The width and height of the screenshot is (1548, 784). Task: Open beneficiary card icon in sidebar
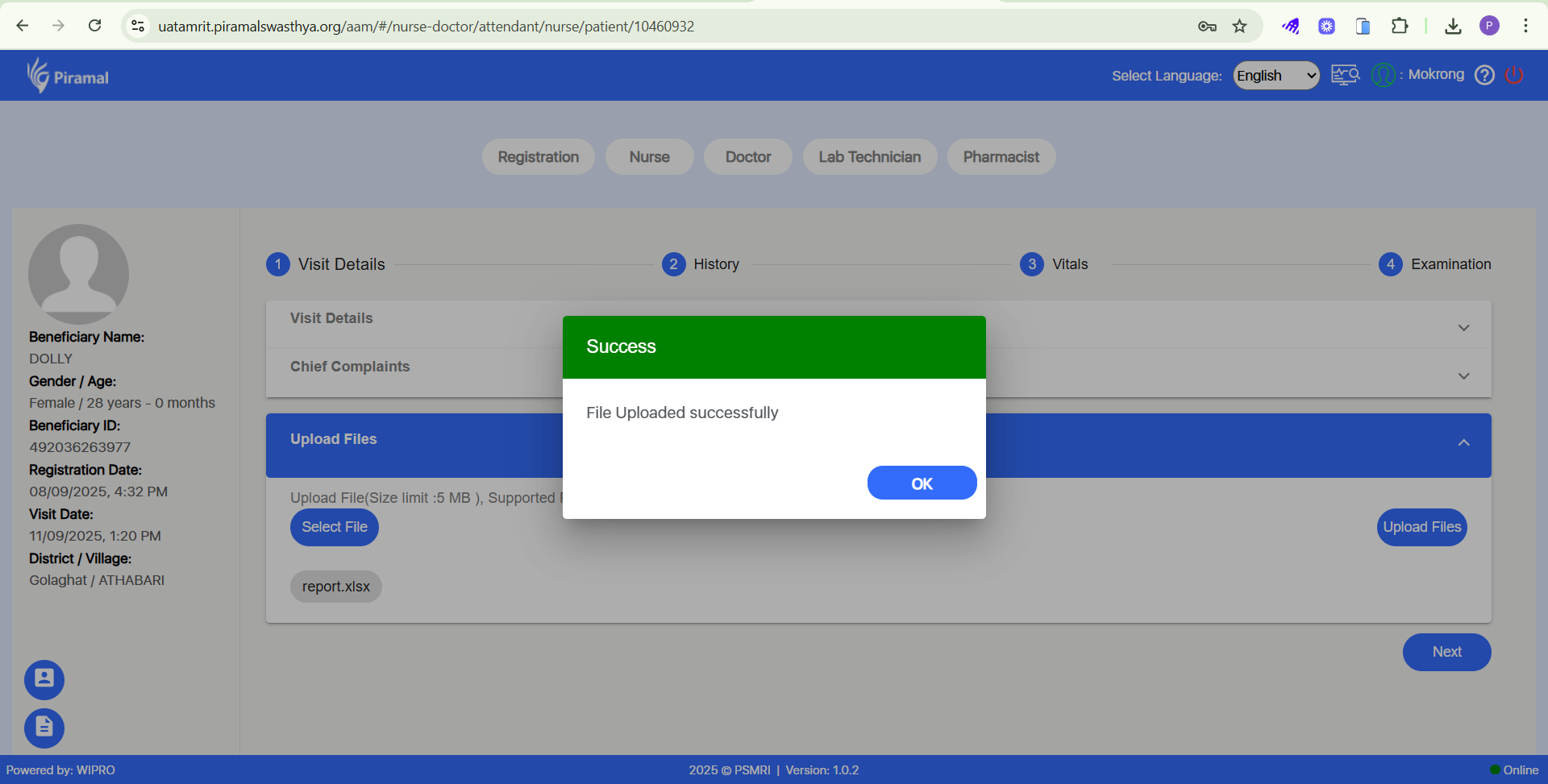coord(44,679)
